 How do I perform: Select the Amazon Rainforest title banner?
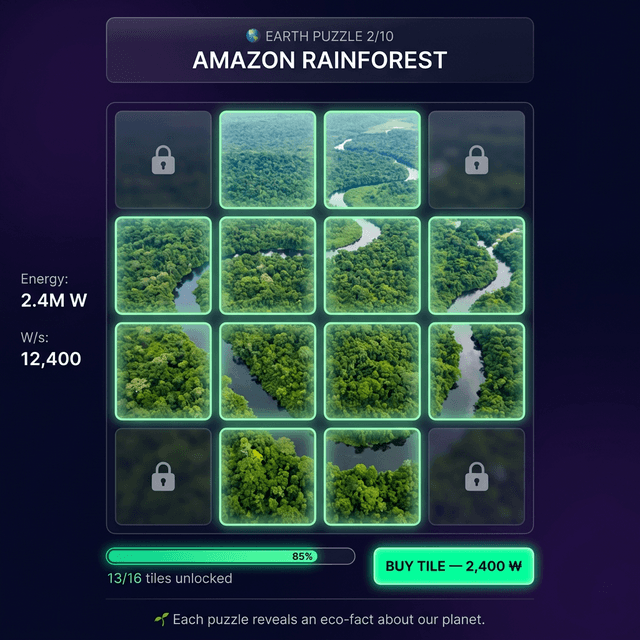(x=320, y=50)
